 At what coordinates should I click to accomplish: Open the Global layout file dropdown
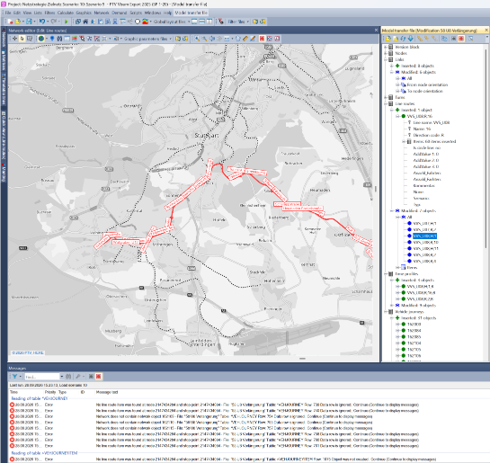tap(189, 21)
